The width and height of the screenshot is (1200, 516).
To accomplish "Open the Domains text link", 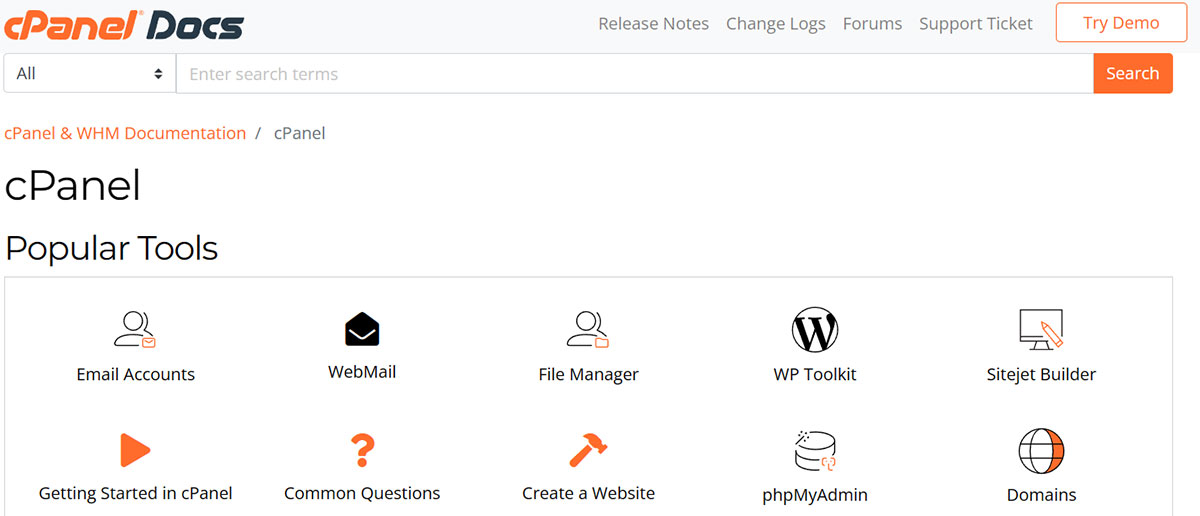I will [1041, 495].
